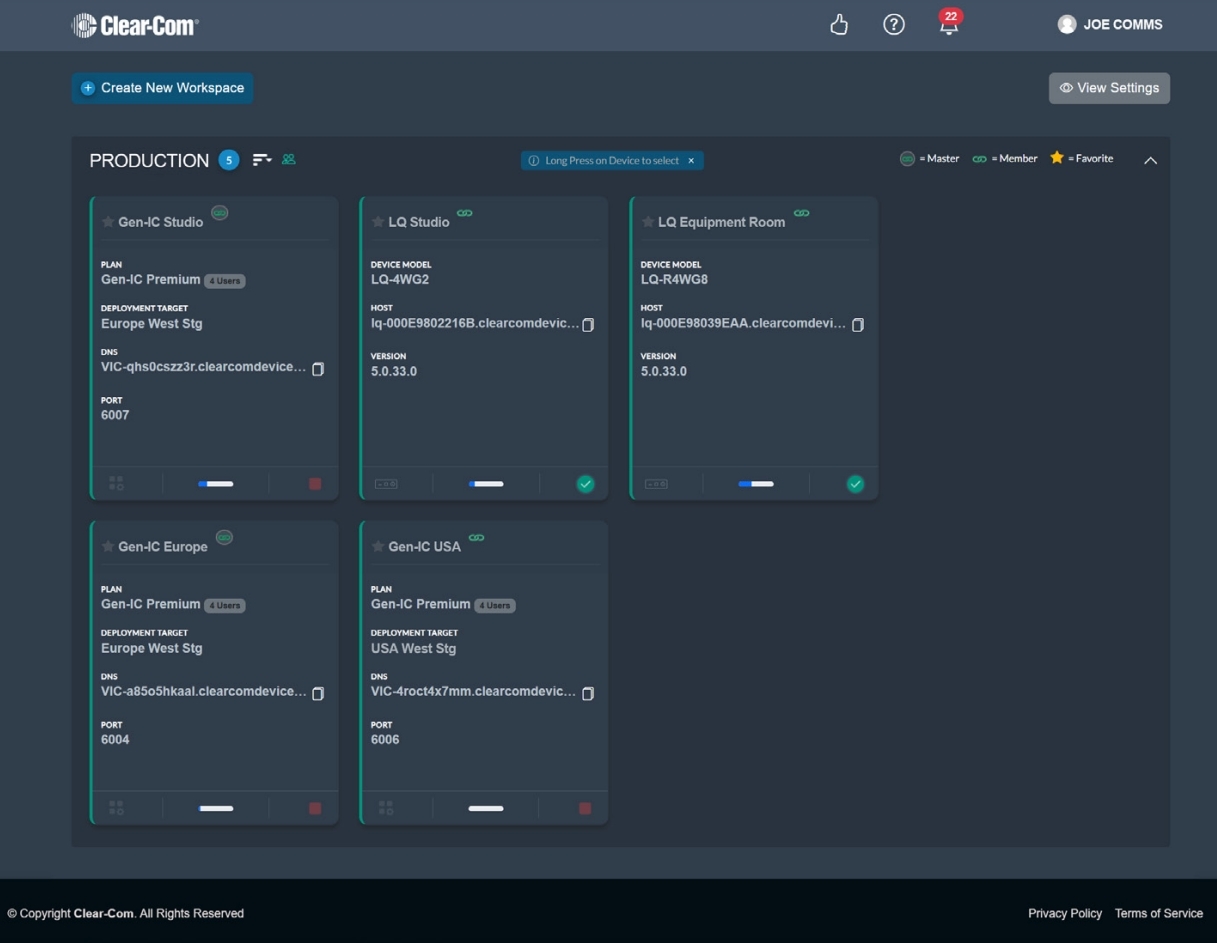The height and width of the screenshot is (943, 1217).
Task: Click the progress bar on LQ Equipment Room card
Action: coord(756,484)
